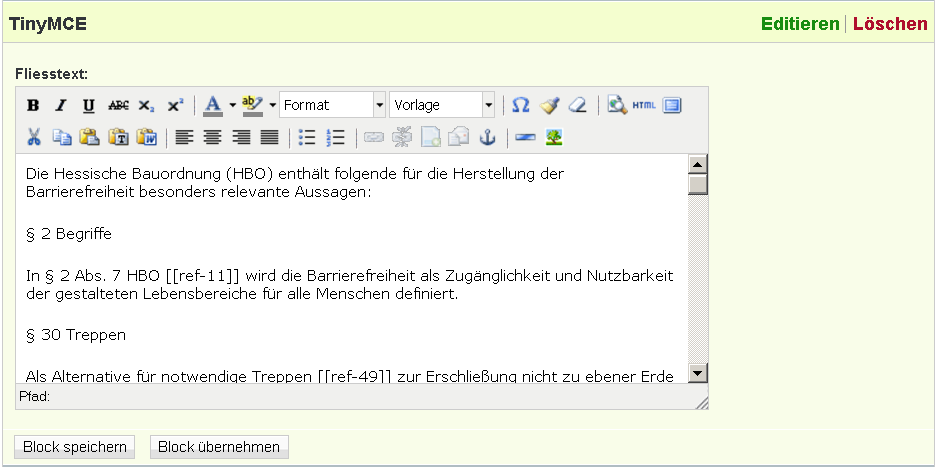Screen dimensions: 936x467
Task: Open background color dropdown arrow
Action: coord(272,106)
